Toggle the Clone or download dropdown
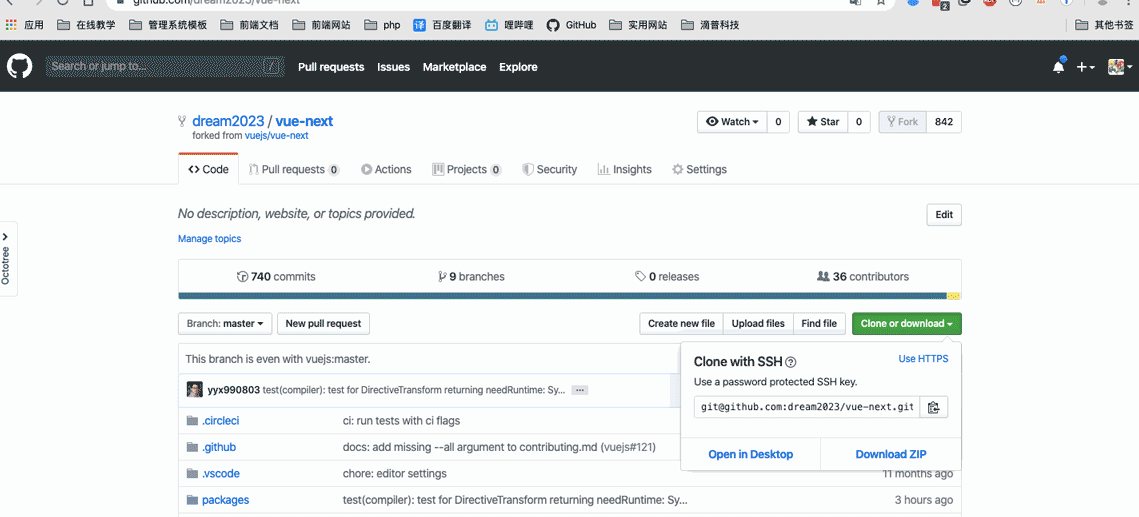Image resolution: width=1139 pixels, height=517 pixels. (x=907, y=324)
